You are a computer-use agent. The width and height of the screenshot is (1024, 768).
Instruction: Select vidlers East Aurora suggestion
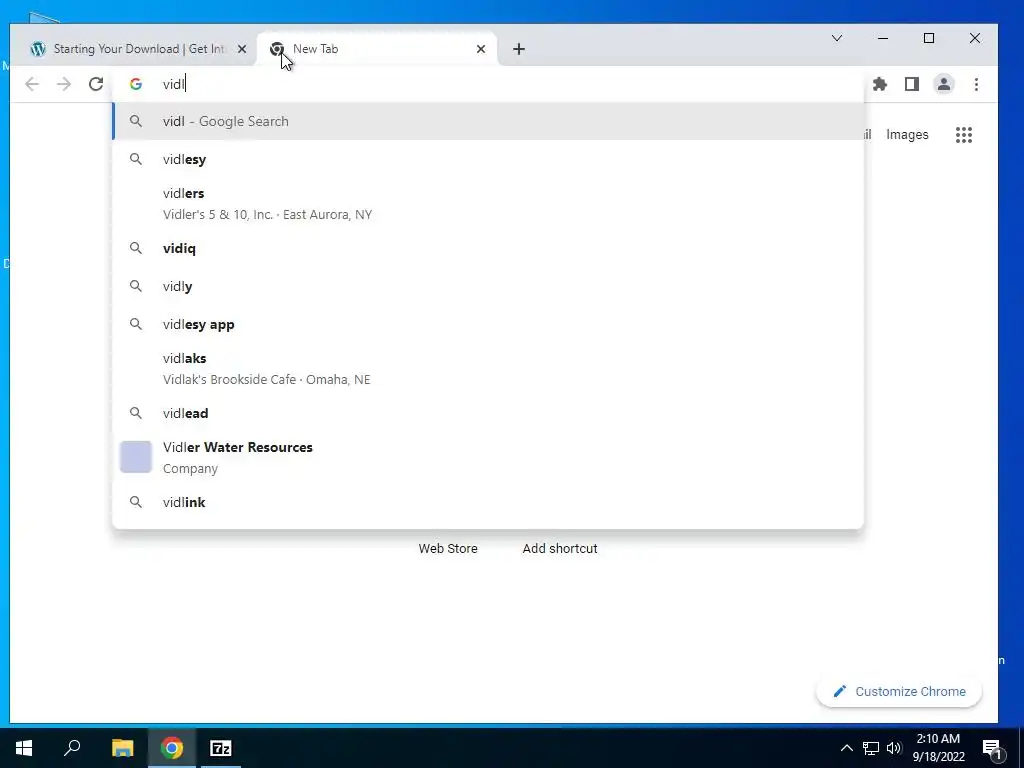488,204
